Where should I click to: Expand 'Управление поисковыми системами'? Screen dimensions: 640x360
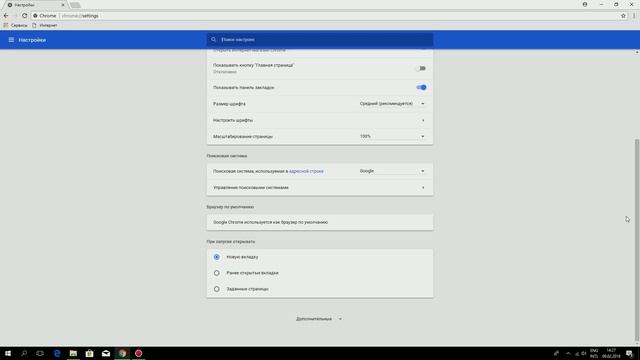pyautogui.click(x=320, y=187)
